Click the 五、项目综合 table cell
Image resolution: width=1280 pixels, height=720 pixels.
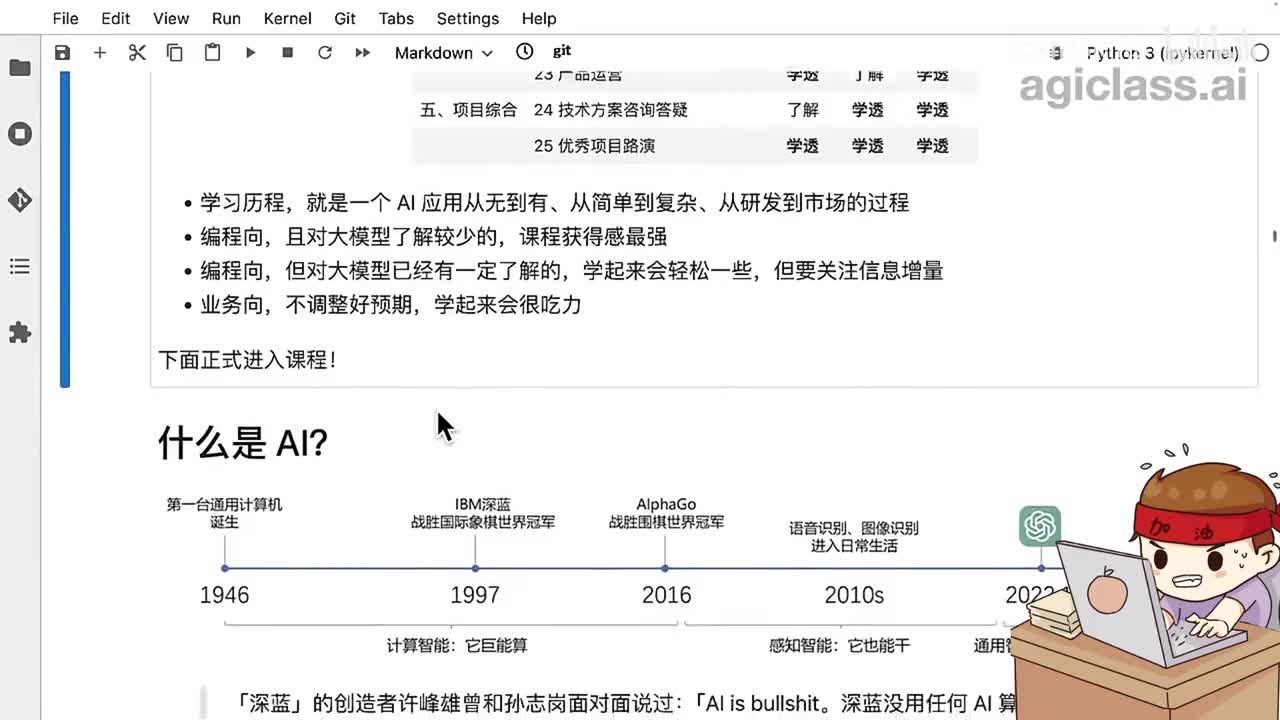[x=469, y=110]
